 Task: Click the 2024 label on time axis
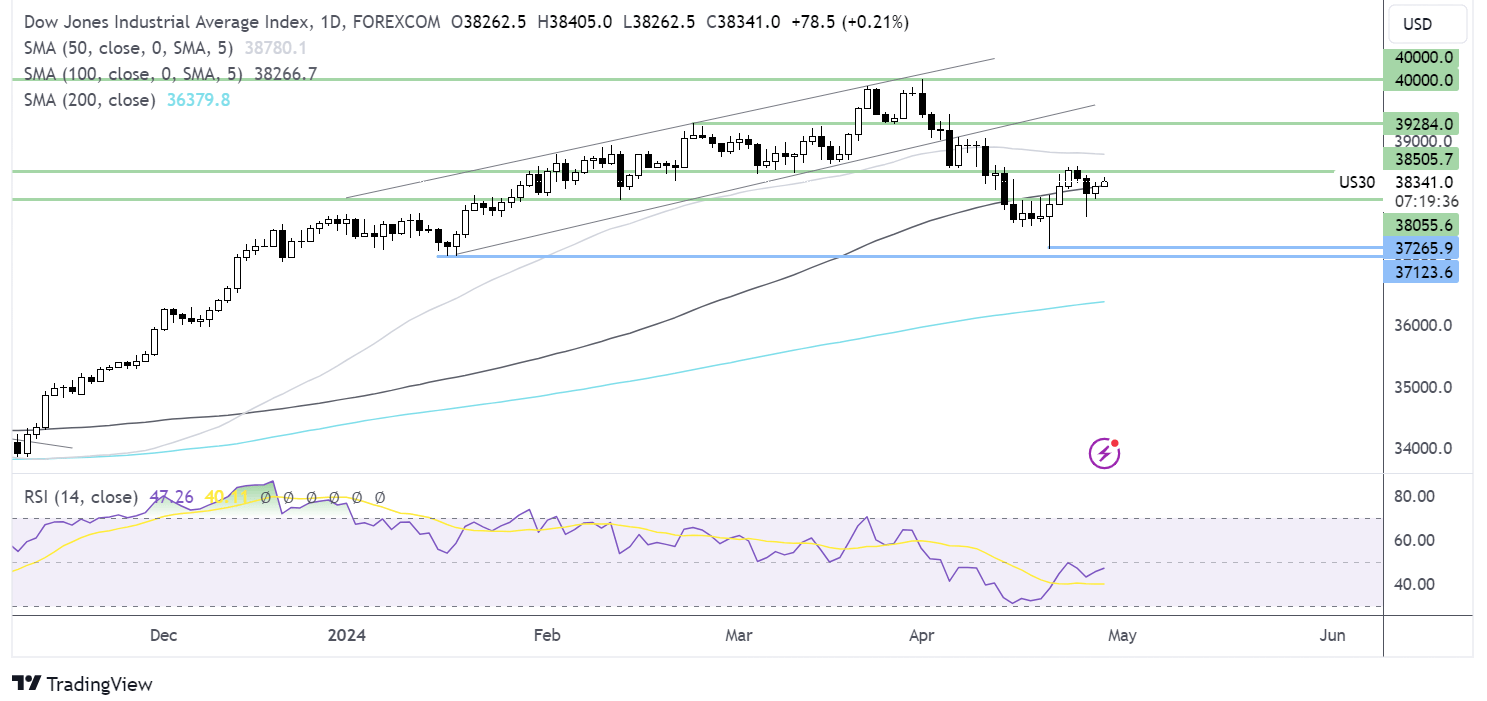click(348, 635)
